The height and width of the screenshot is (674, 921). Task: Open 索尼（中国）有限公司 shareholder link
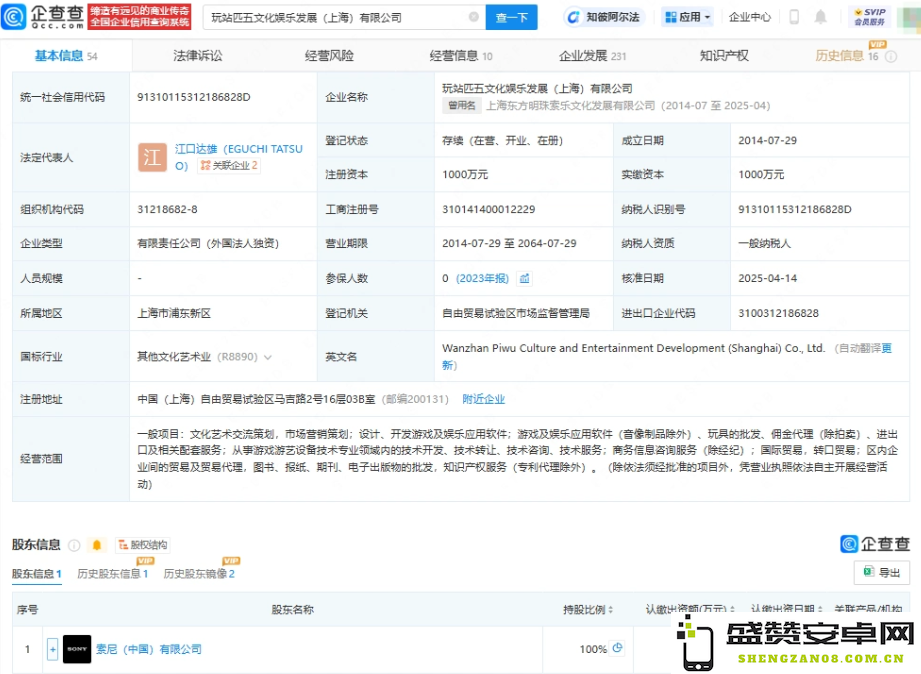pos(149,649)
